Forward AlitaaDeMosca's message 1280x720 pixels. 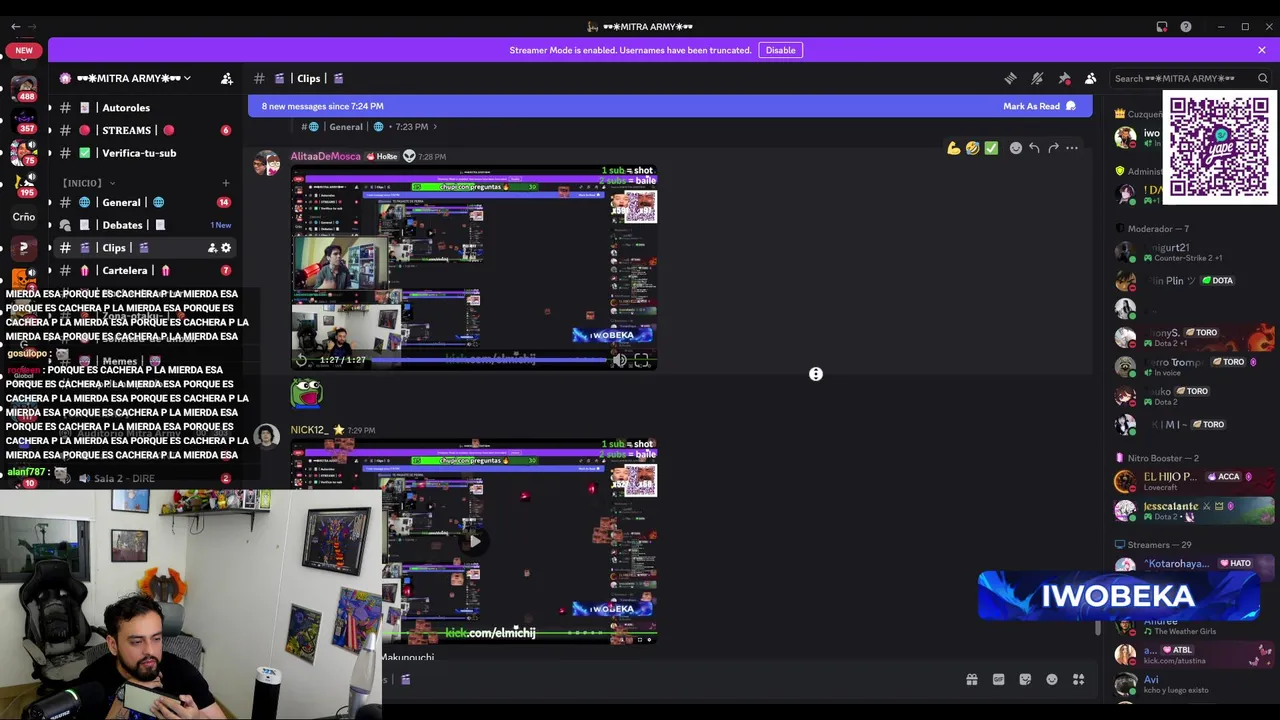1053,148
